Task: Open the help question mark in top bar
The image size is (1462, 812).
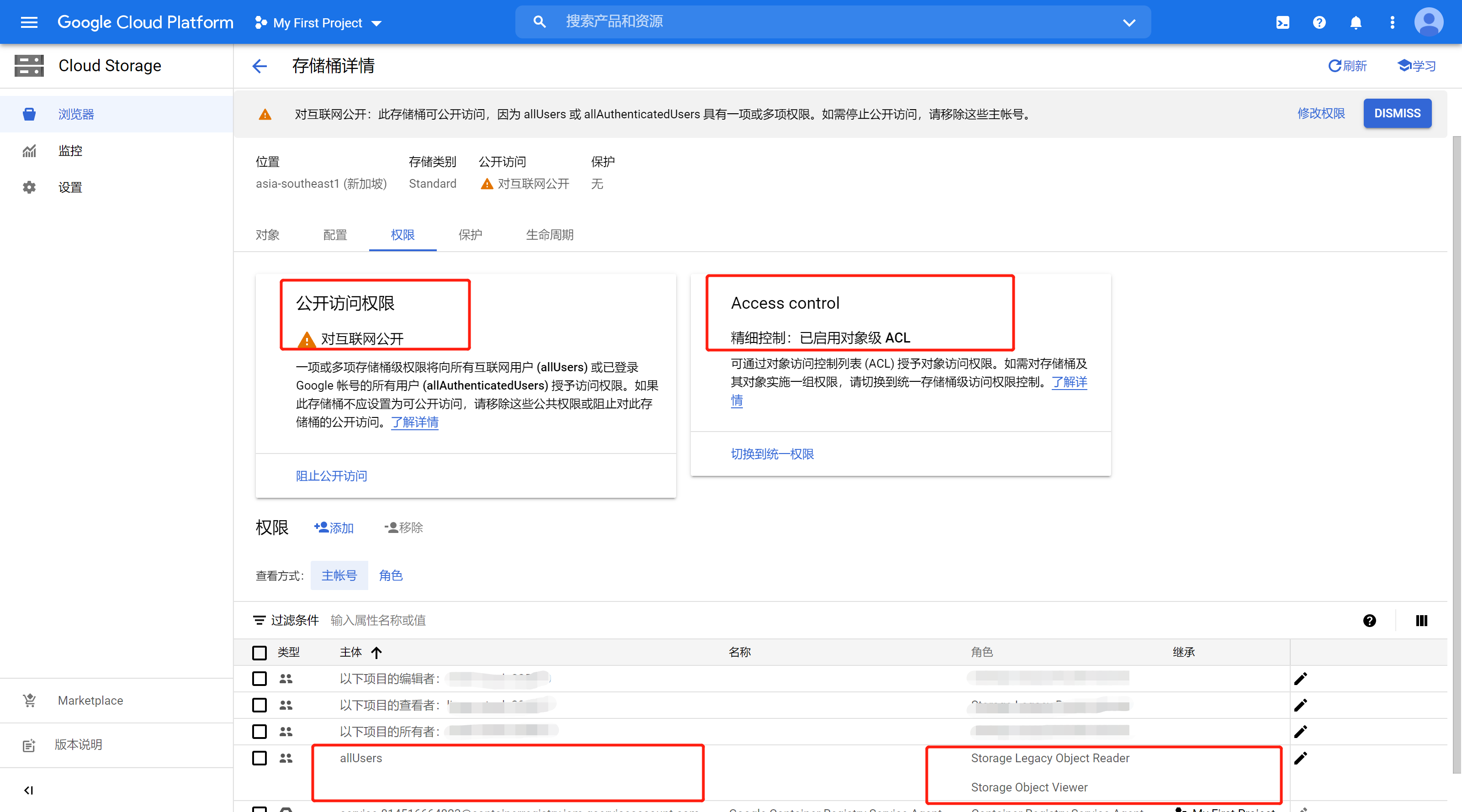Action: coord(1319,22)
